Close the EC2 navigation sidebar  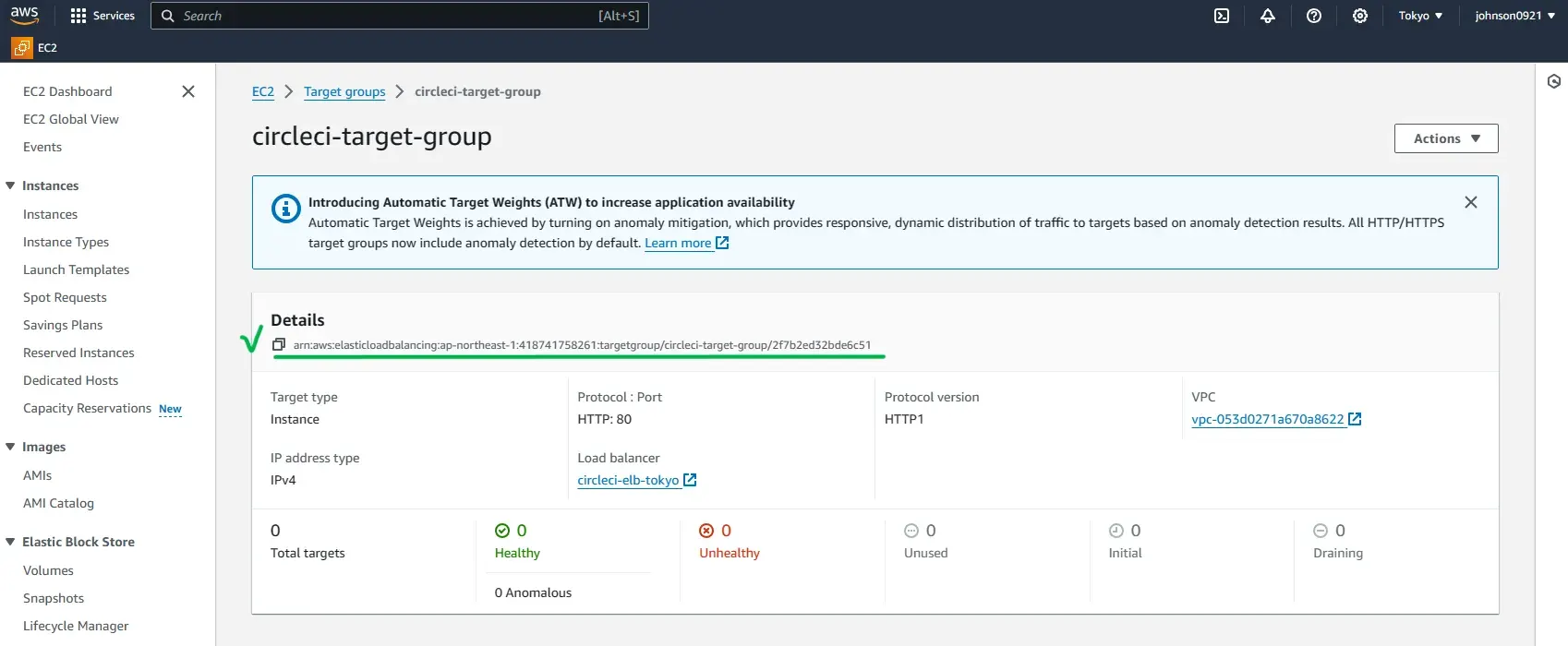188,91
